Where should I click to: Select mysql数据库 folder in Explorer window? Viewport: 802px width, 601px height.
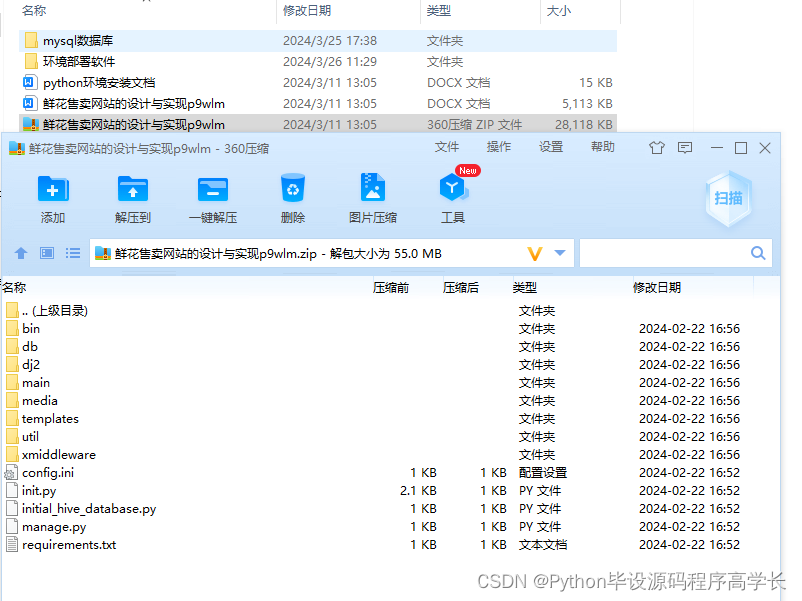click(x=318, y=40)
